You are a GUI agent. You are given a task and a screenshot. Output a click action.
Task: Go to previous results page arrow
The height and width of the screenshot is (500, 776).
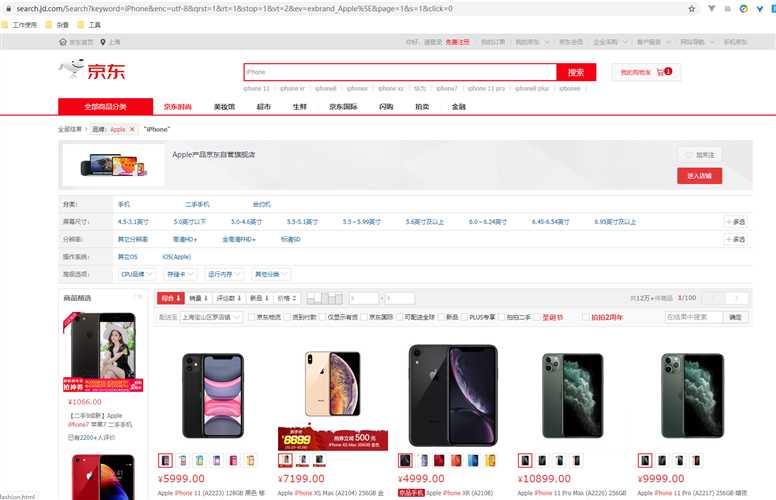tap(714, 298)
